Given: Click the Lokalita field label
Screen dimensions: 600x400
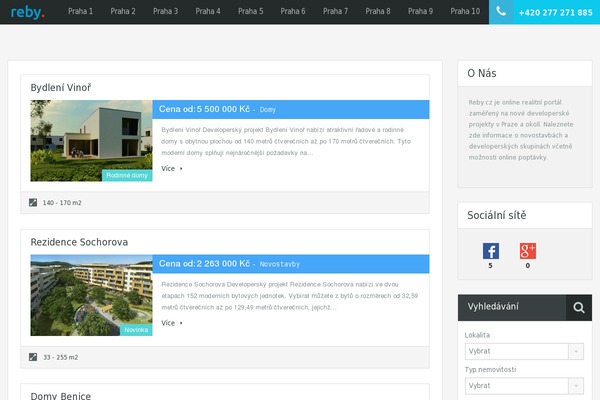Looking at the screenshot, I should pos(477,335).
